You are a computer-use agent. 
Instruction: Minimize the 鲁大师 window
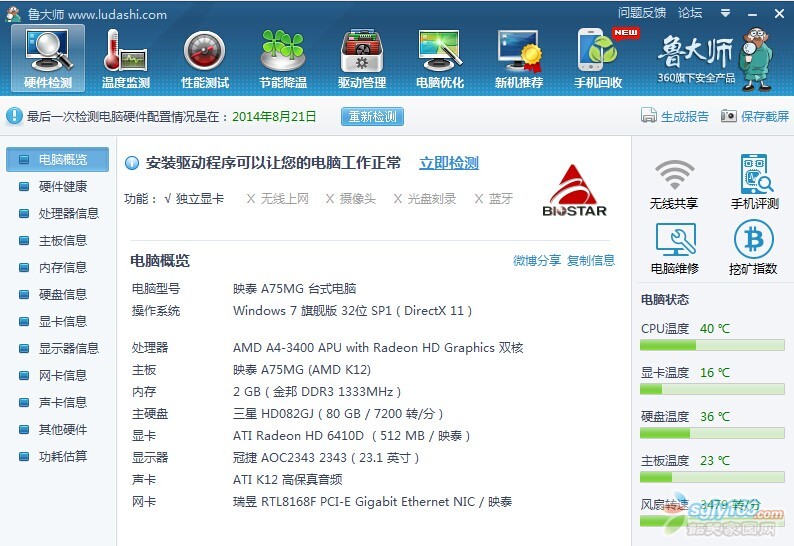[752, 14]
